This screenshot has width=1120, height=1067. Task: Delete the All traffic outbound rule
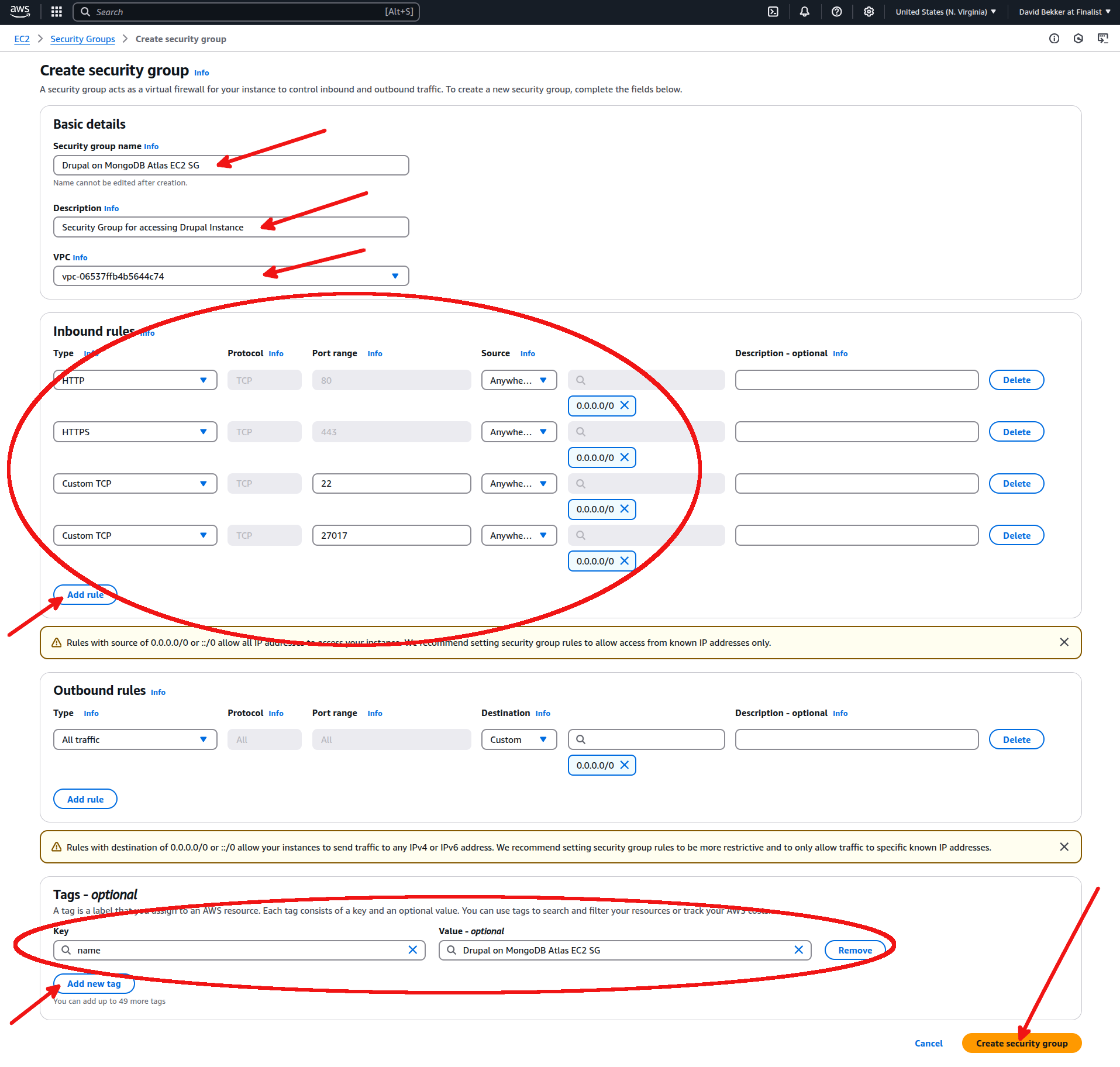(1016, 739)
